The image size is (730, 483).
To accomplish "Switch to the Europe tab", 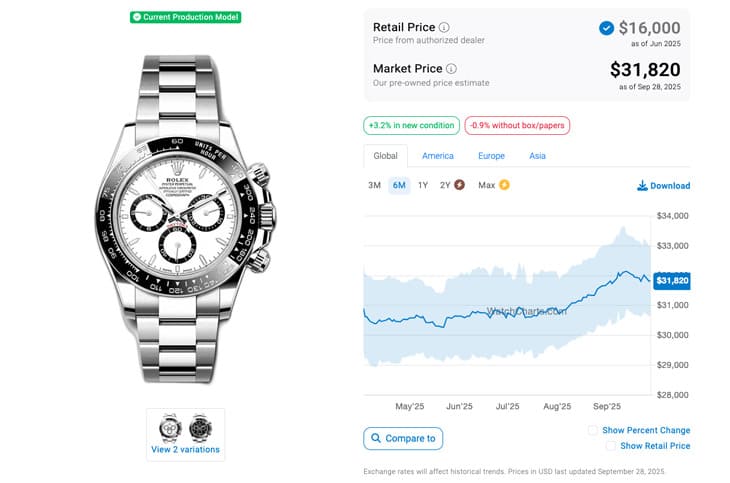I will click(491, 156).
